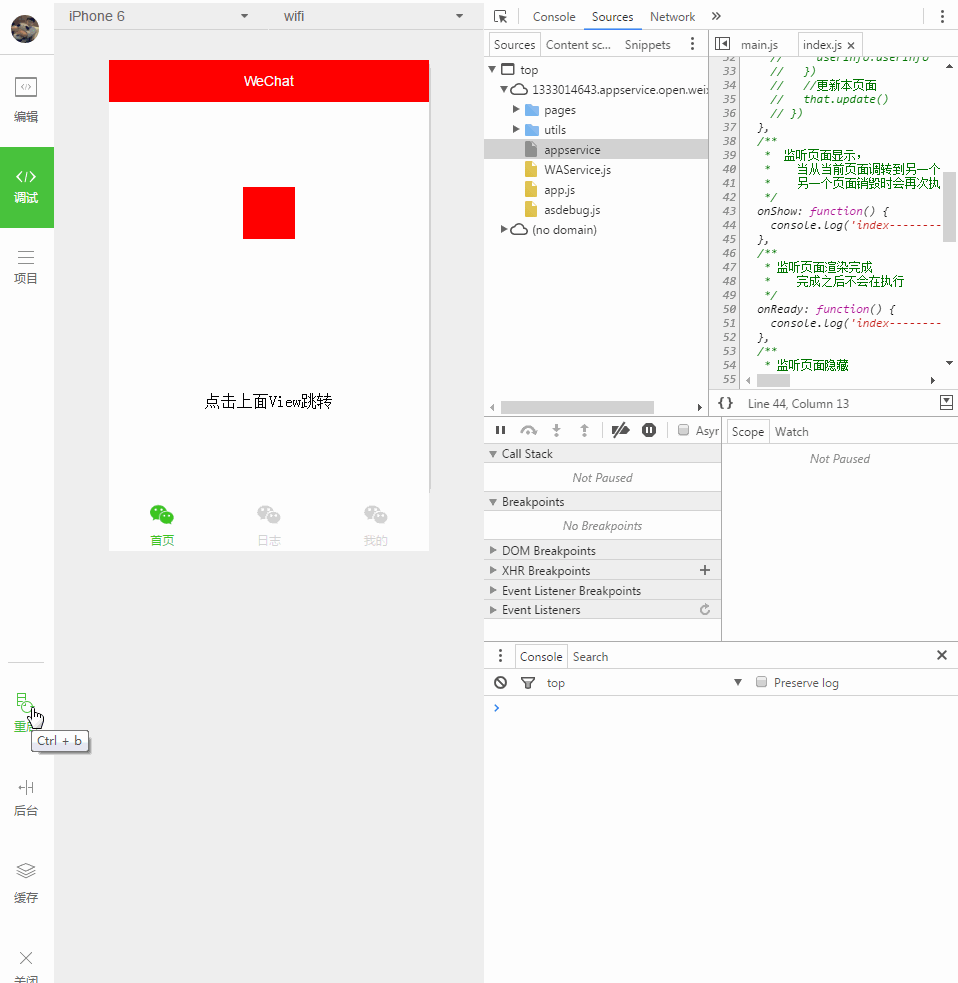Switch to the Watch tab

tap(791, 431)
